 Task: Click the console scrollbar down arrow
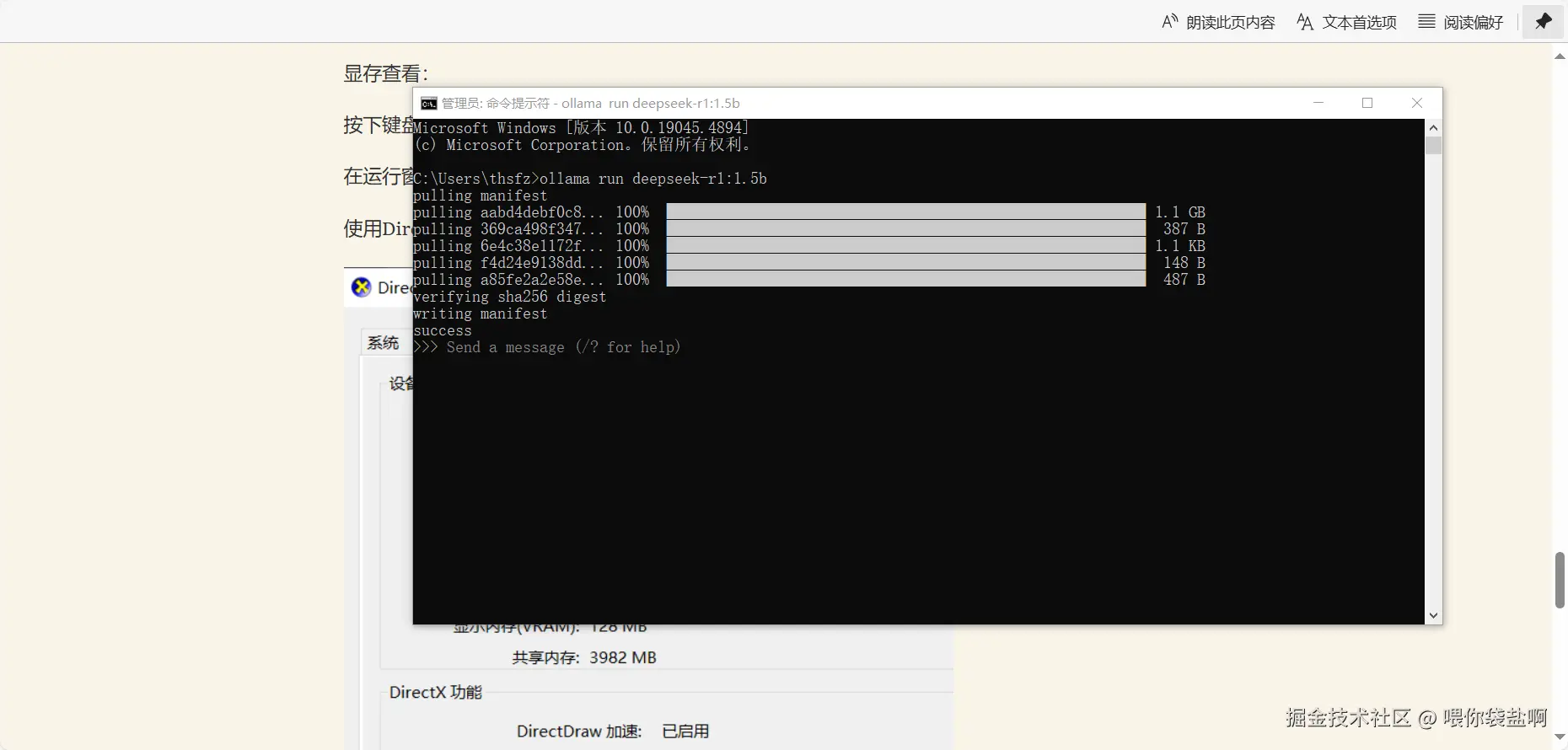pyautogui.click(x=1433, y=616)
